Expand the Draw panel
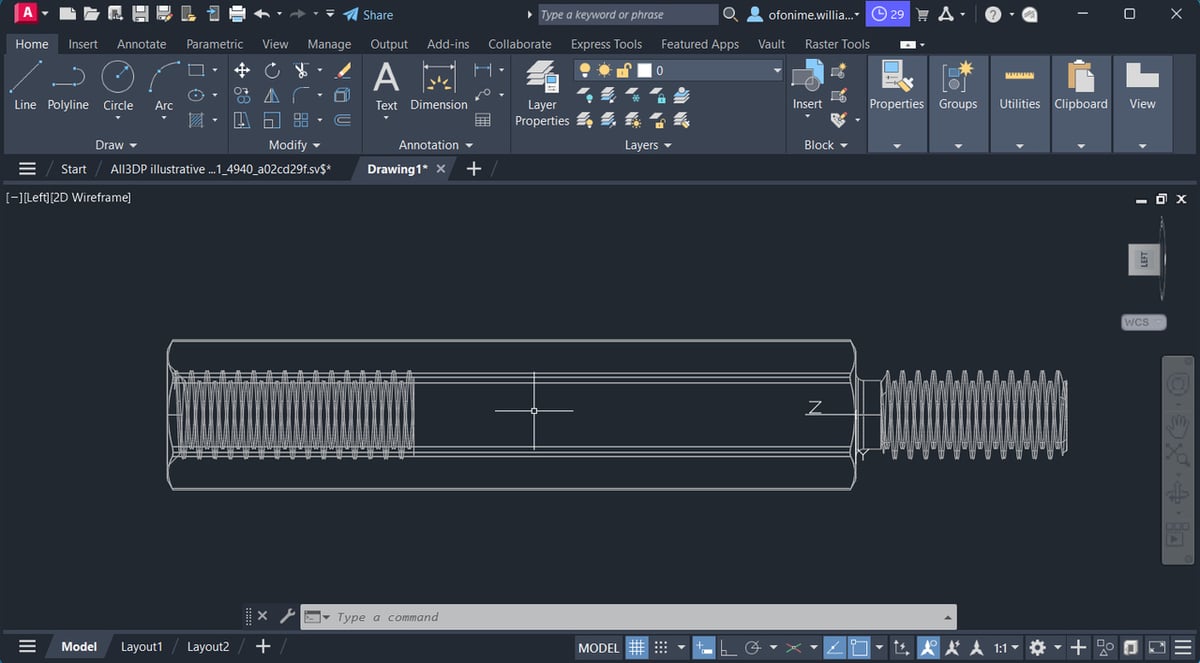Image resolution: width=1200 pixels, height=663 pixels. click(115, 145)
